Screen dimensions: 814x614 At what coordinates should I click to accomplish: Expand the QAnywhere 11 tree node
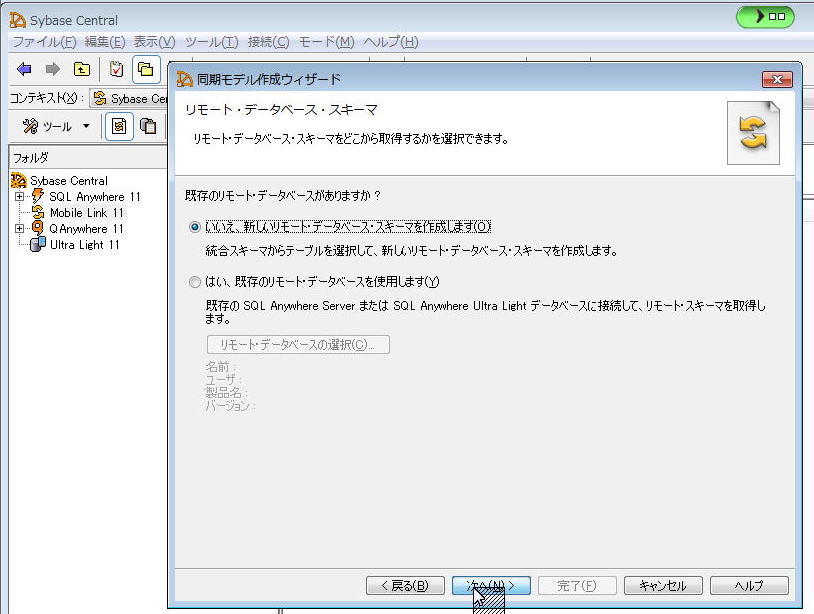(19, 229)
